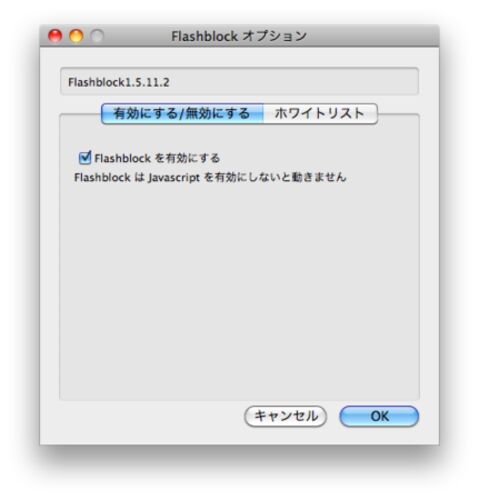Click the Flashblock1.5.11.2 version box

[x=239, y=82]
